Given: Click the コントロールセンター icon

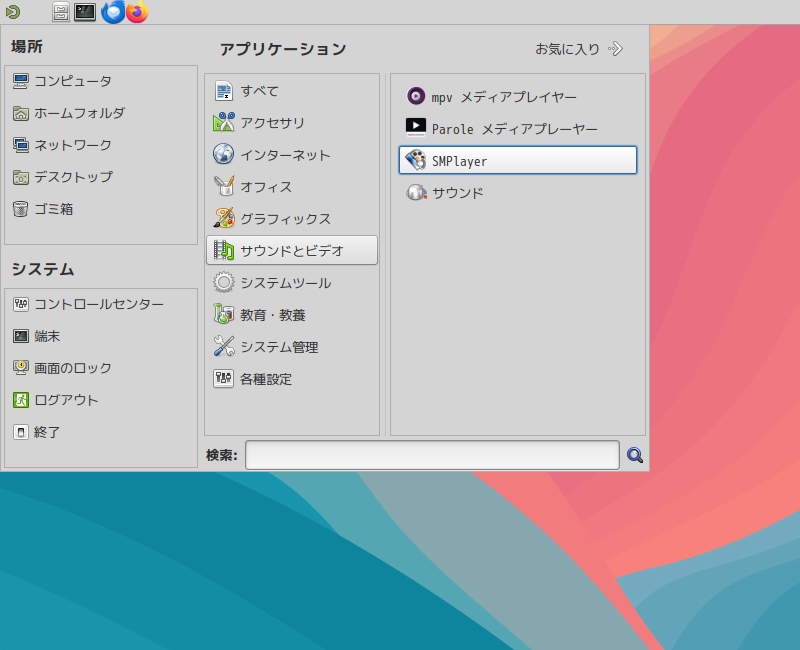Looking at the screenshot, I should pos(21,305).
